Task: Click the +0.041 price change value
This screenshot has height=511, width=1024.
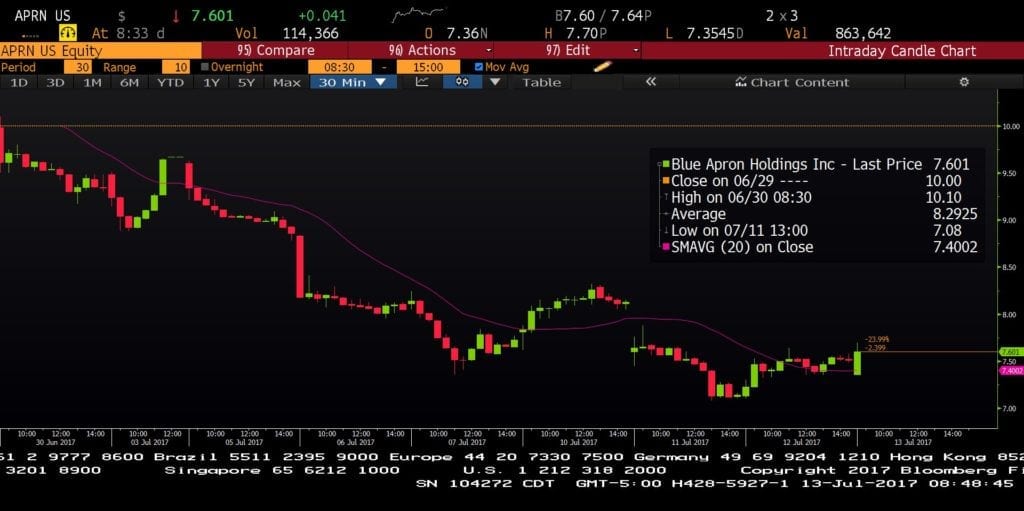Action: pos(322,16)
